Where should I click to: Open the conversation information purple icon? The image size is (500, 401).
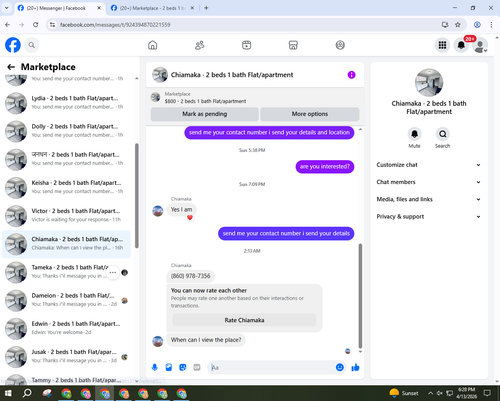351,75
